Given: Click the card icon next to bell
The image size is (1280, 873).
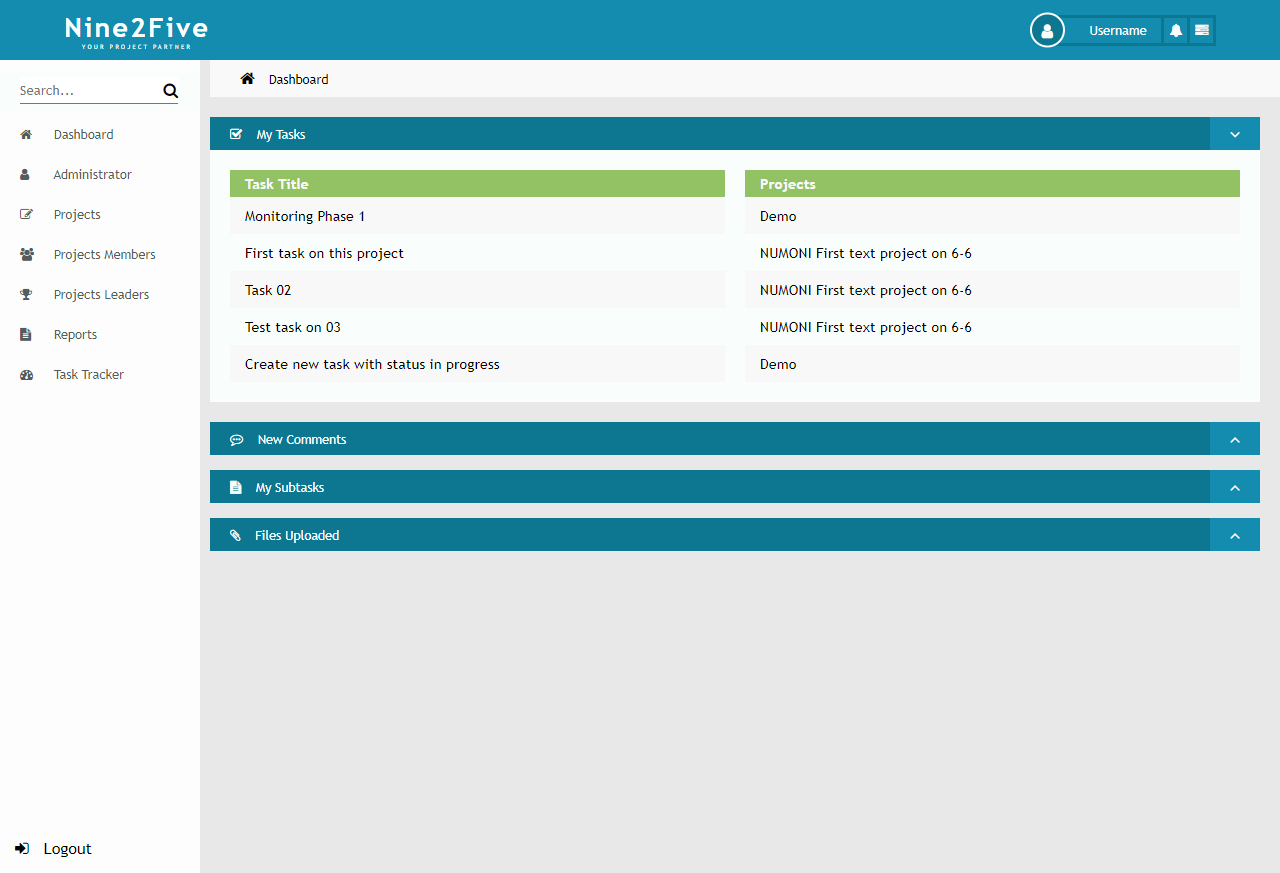Looking at the screenshot, I should [1202, 30].
